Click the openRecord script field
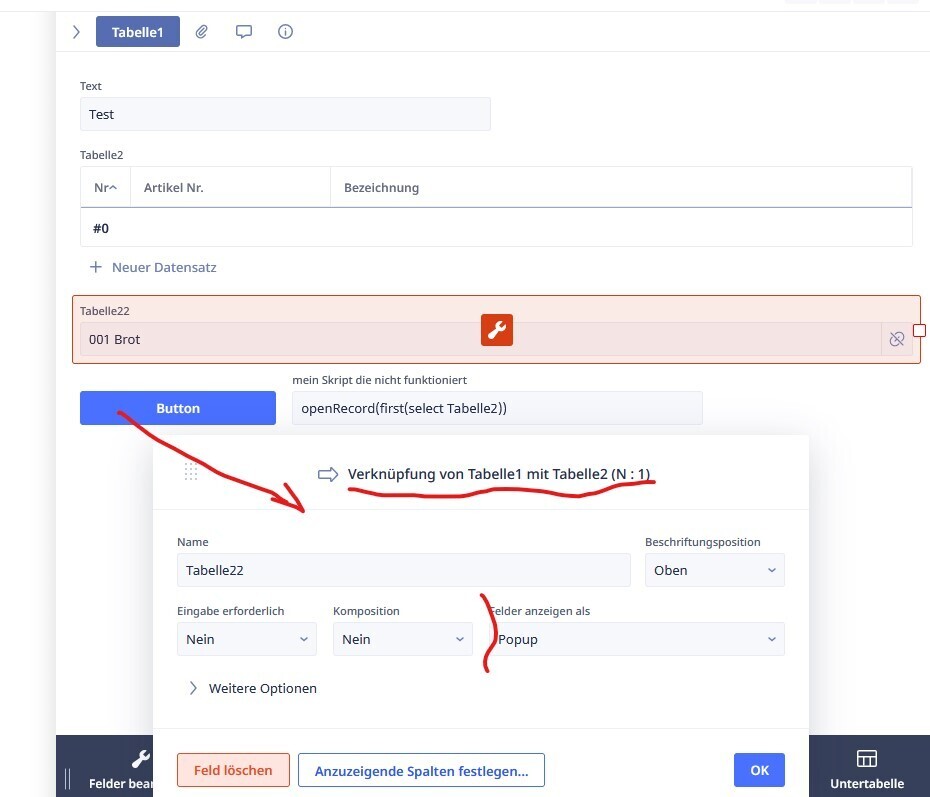Screen dimensions: 930x797 pos(497,408)
